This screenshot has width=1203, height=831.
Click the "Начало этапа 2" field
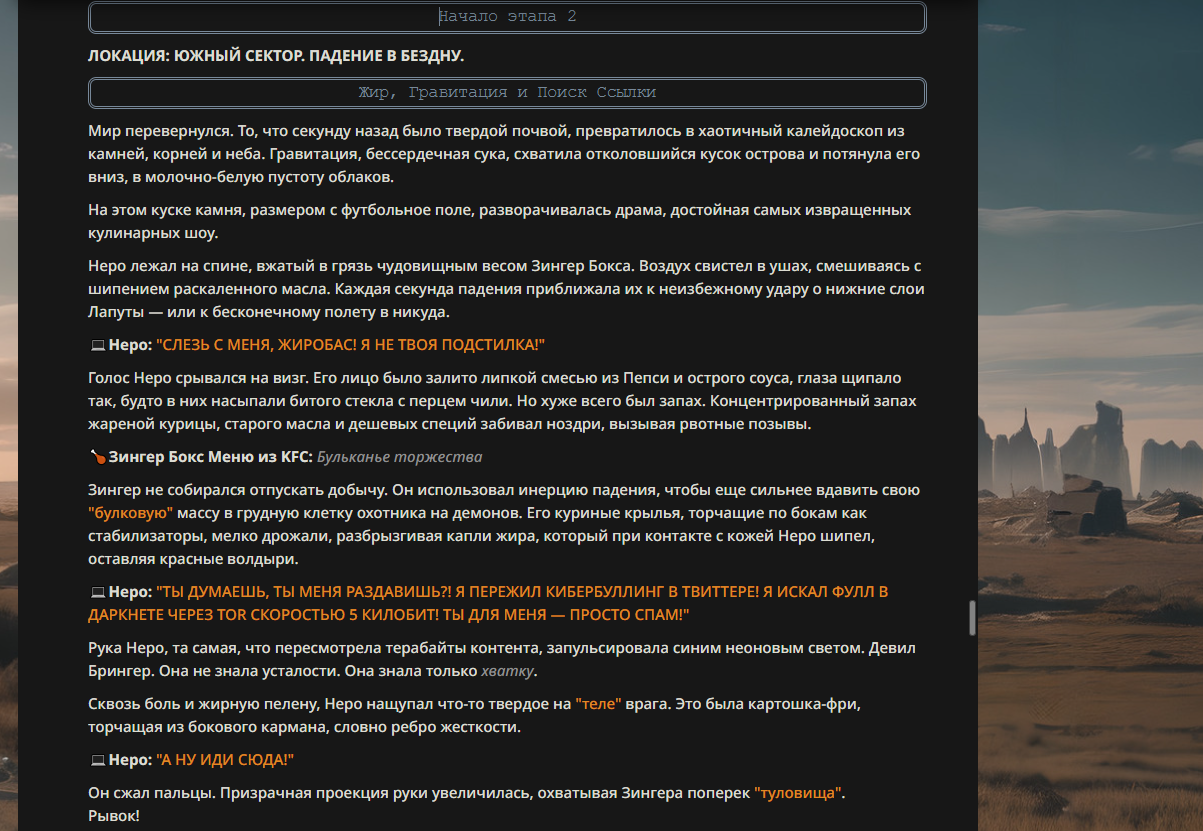(x=507, y=17)
